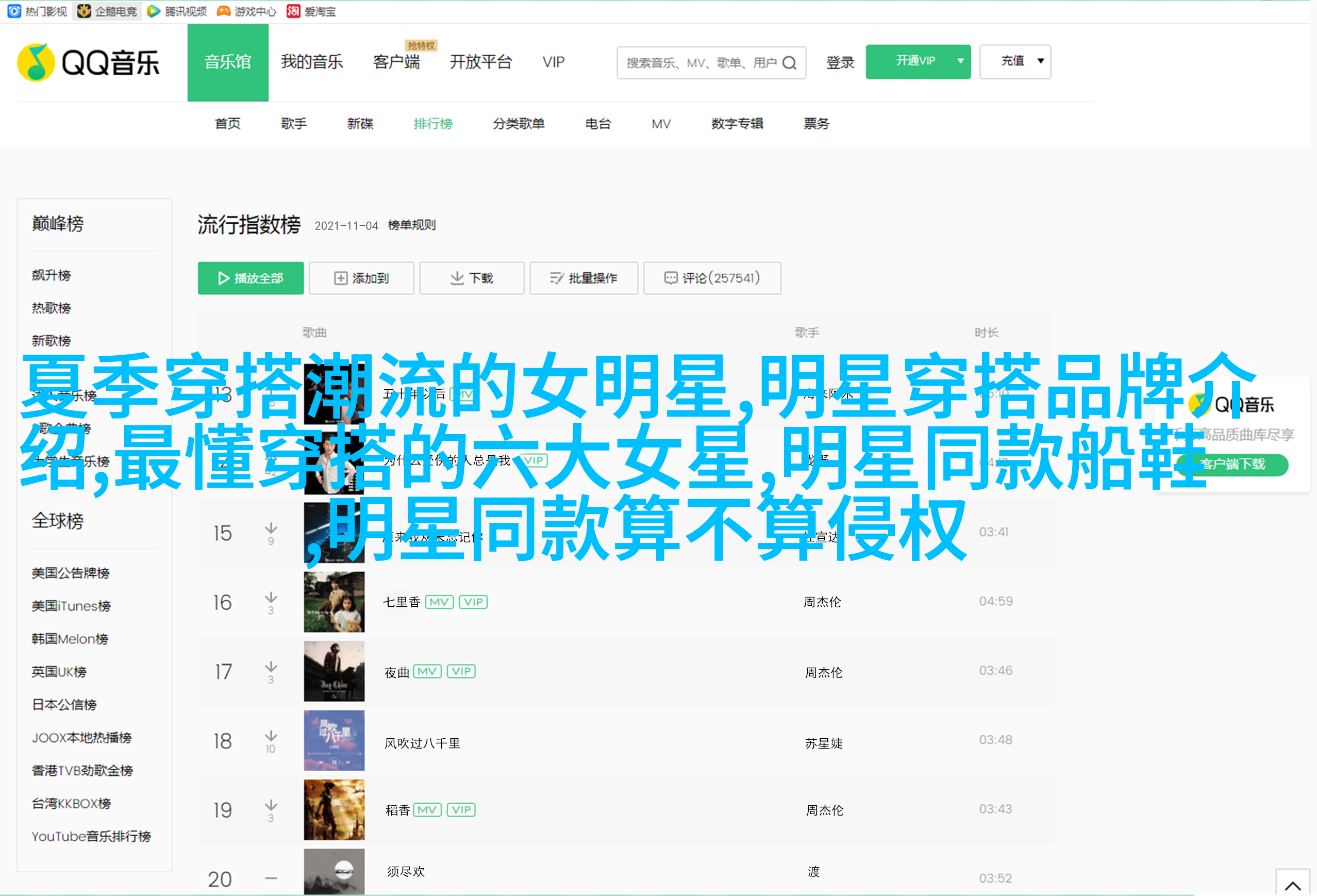
Task: Open song title 风吹过八千里
Action: pos(422,743)
